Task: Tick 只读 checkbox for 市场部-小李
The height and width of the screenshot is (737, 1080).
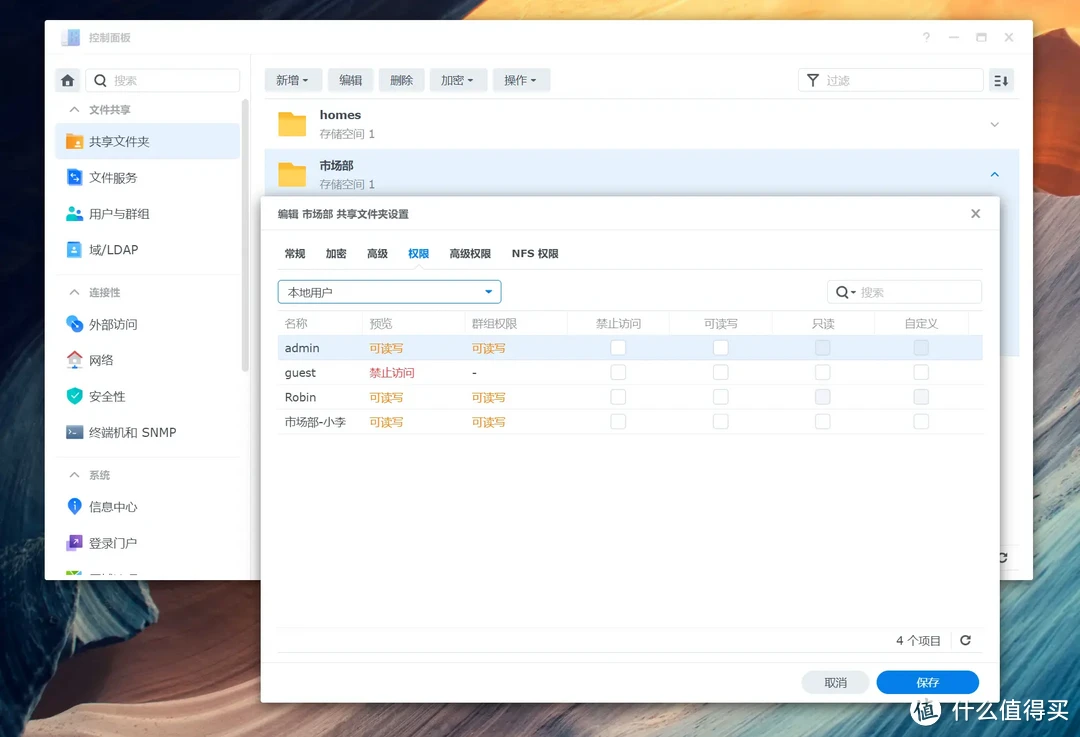Action: 822,422
